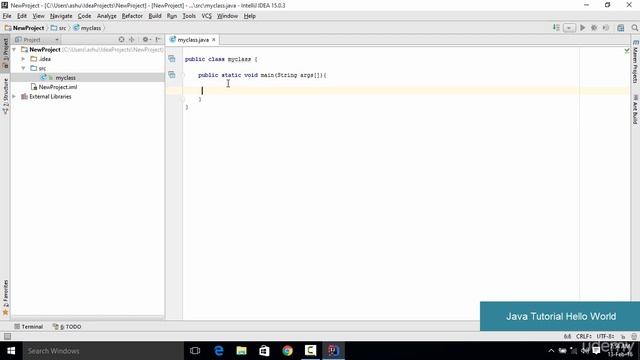Toggle the Favorites side tool window tab

(x=5, y=298)
